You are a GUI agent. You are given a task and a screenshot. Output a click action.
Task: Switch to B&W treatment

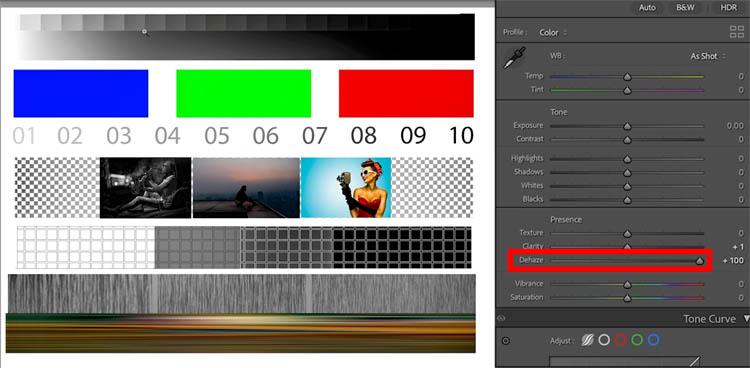point(685,8)
